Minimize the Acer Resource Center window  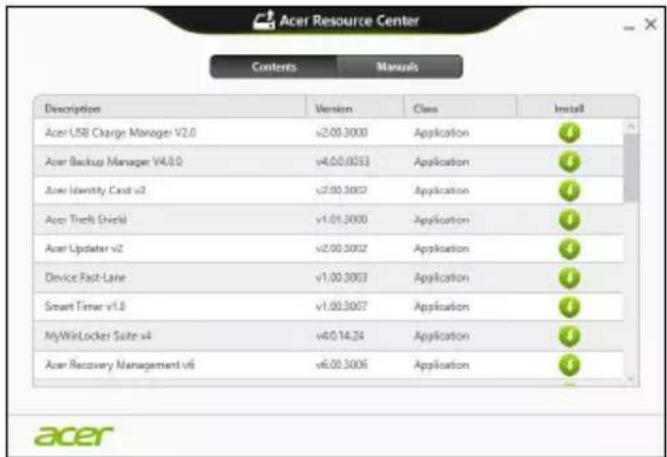pyautogui.click(x=629, y=27)
